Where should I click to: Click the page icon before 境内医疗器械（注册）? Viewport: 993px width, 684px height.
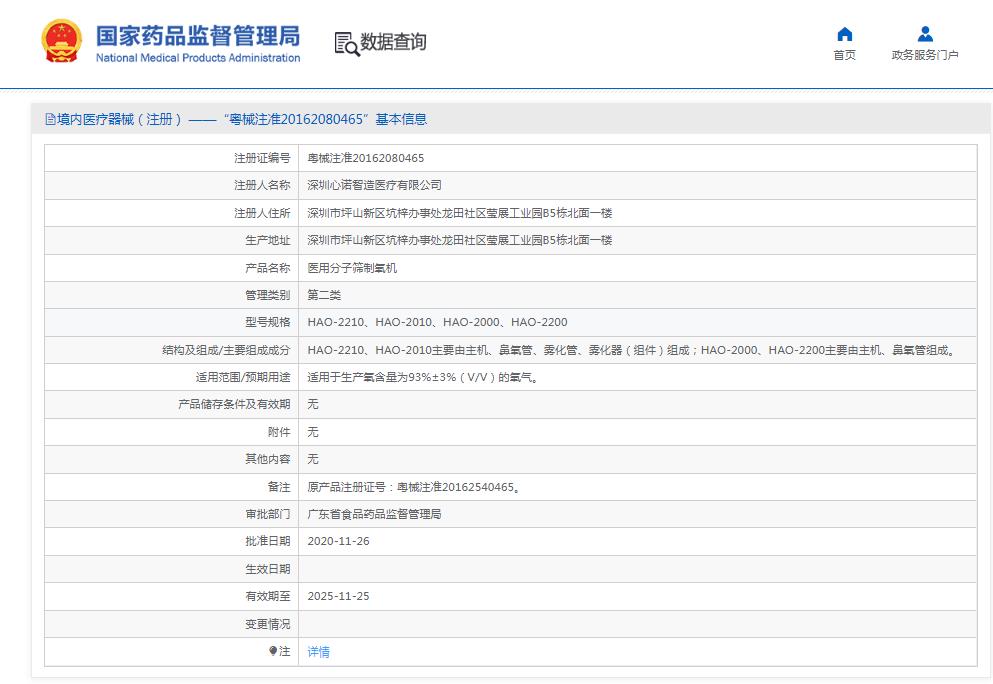48,118
